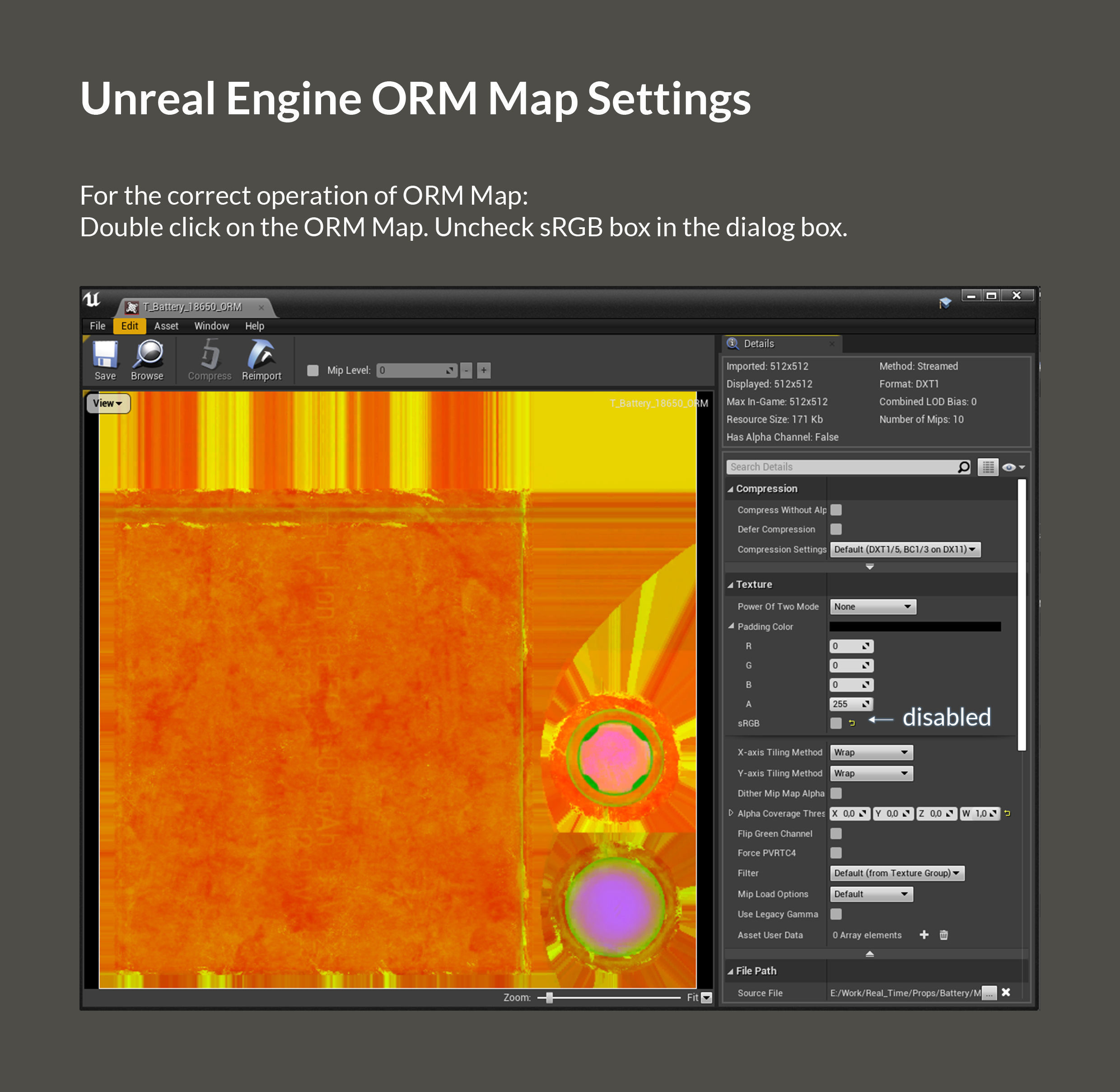Click the search magnifier icon in Search Details
Screen dimensions: 1120x1092
(964, 467)
